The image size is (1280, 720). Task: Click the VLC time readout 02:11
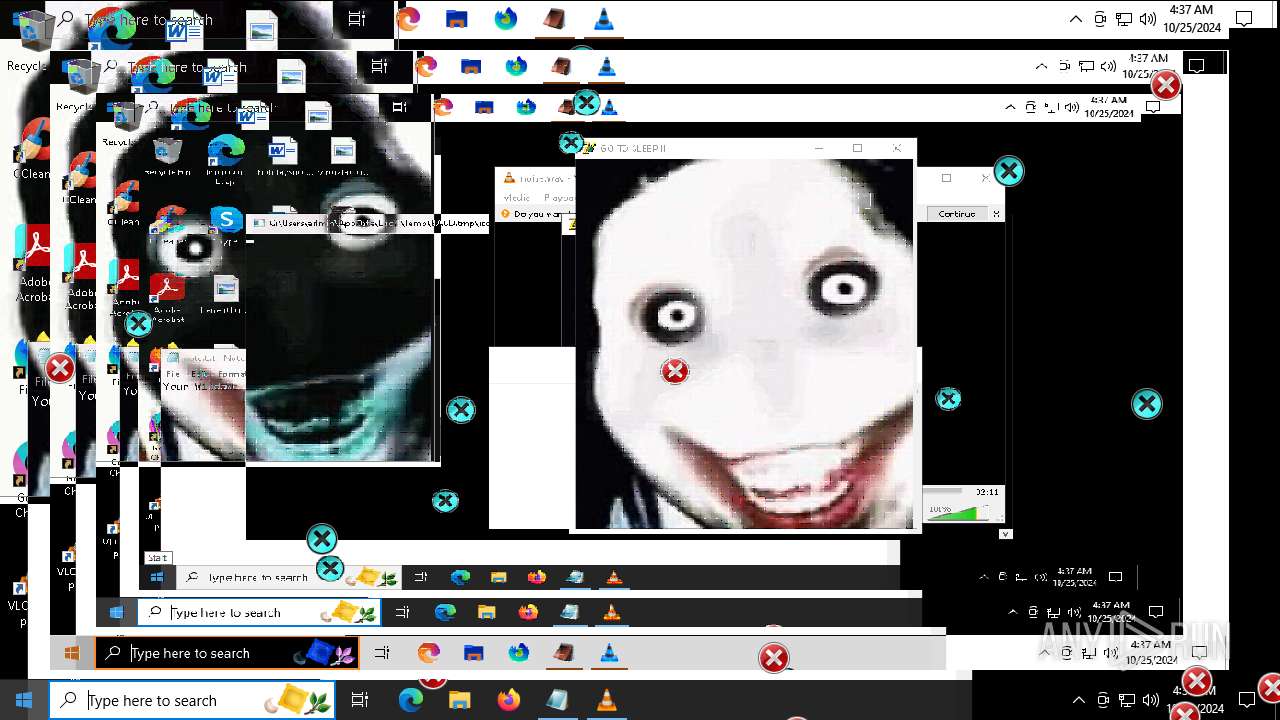pos(987,491)
